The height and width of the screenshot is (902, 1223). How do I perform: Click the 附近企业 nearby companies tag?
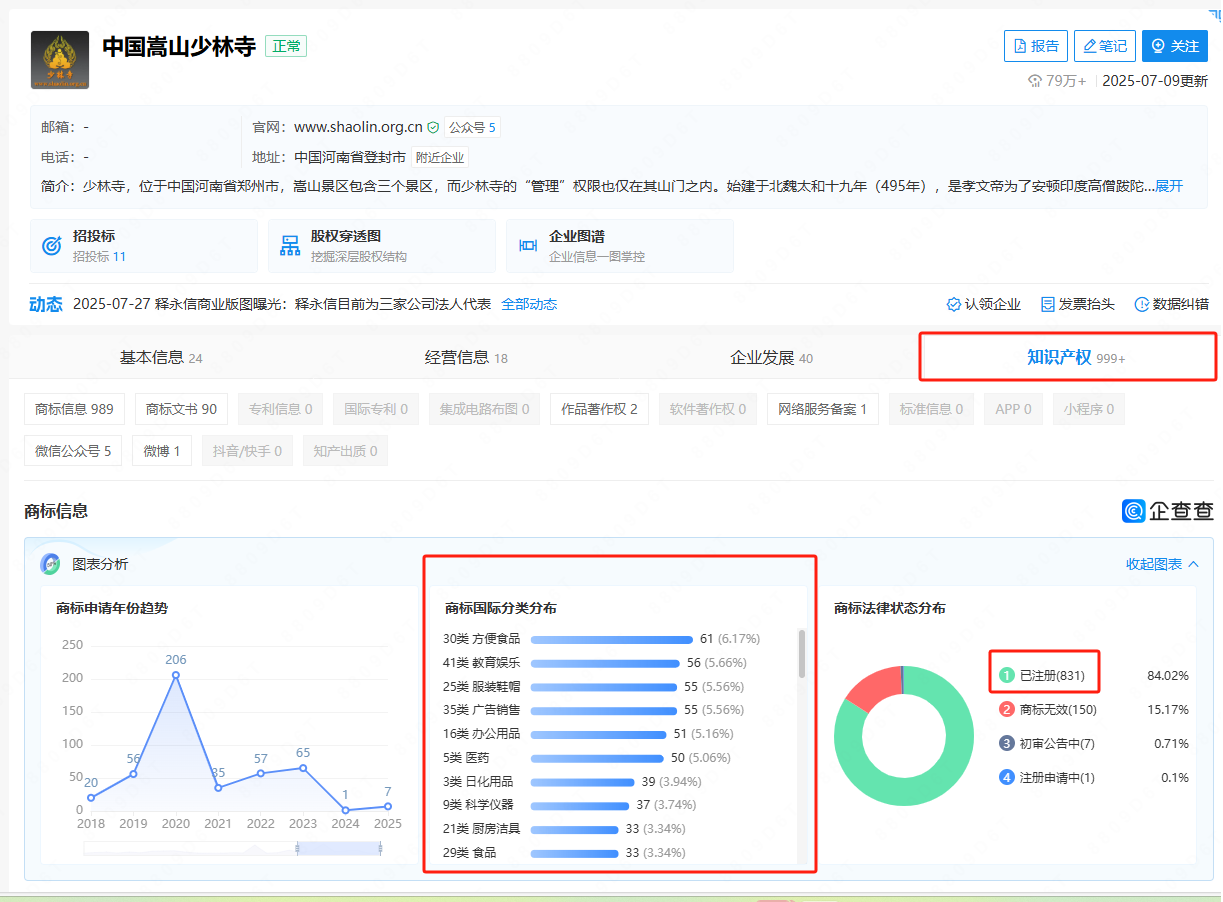440,157
